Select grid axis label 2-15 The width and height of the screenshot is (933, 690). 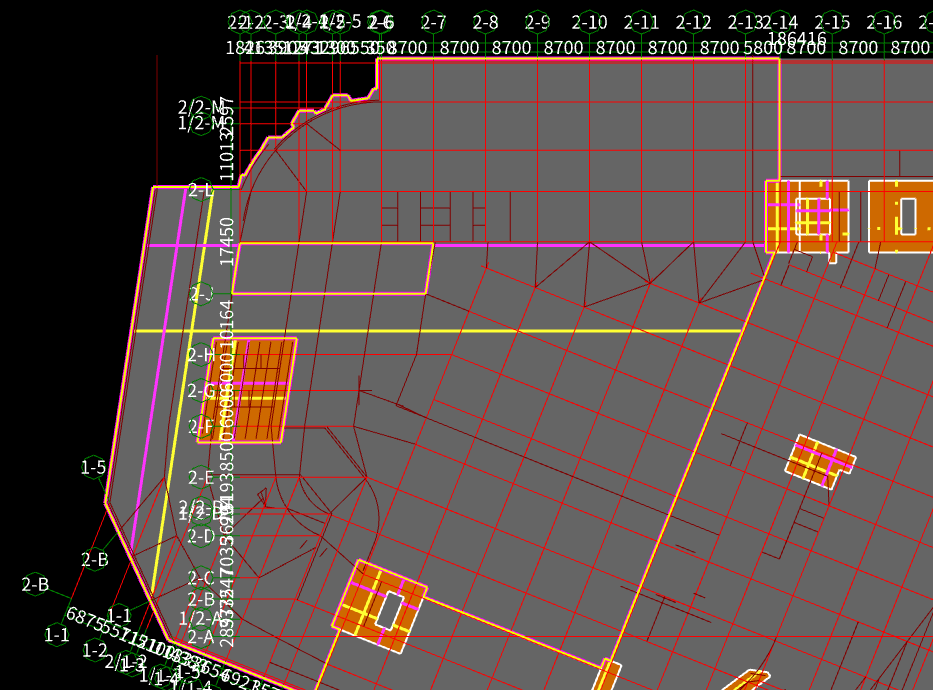[x=832, y=23]
